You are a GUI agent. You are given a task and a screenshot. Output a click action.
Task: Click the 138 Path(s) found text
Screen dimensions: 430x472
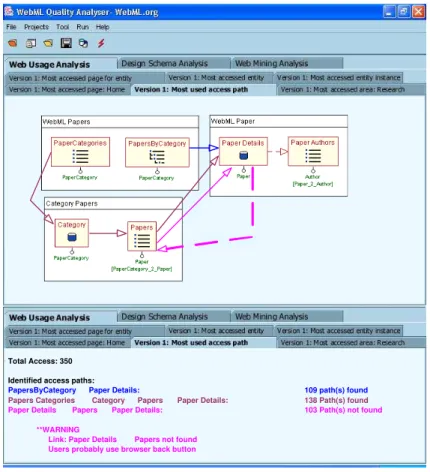336,400
